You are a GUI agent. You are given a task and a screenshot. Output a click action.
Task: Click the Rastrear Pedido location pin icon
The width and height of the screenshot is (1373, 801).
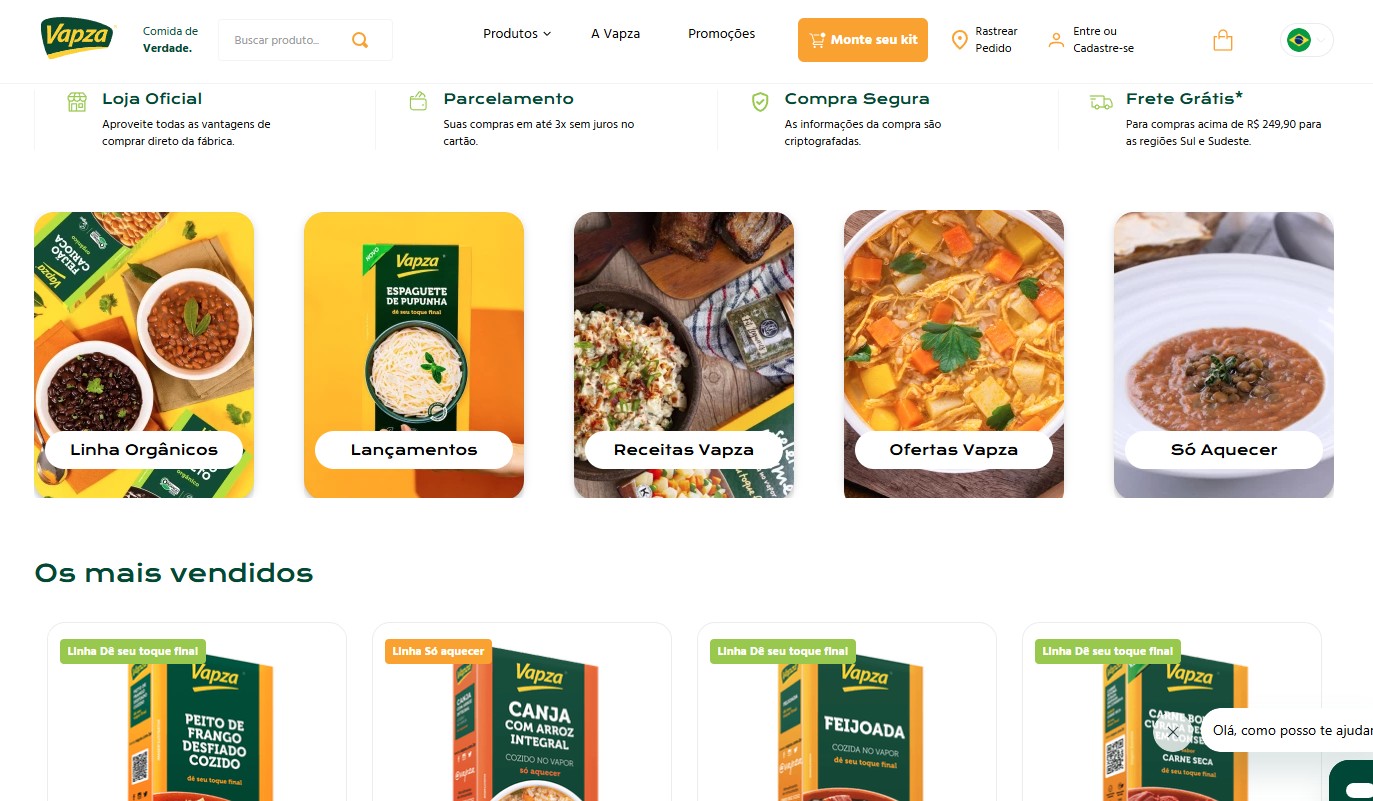click(959, 40)
